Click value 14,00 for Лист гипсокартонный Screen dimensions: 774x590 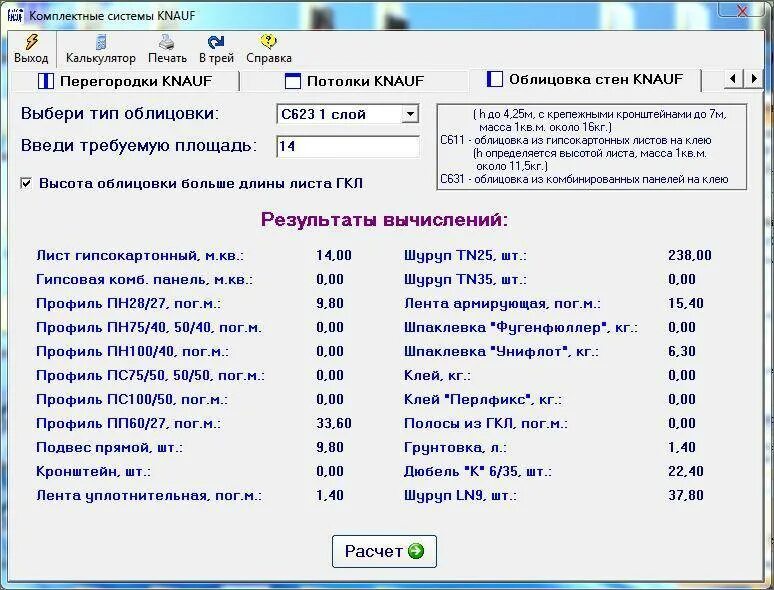[x=334, y=255]
